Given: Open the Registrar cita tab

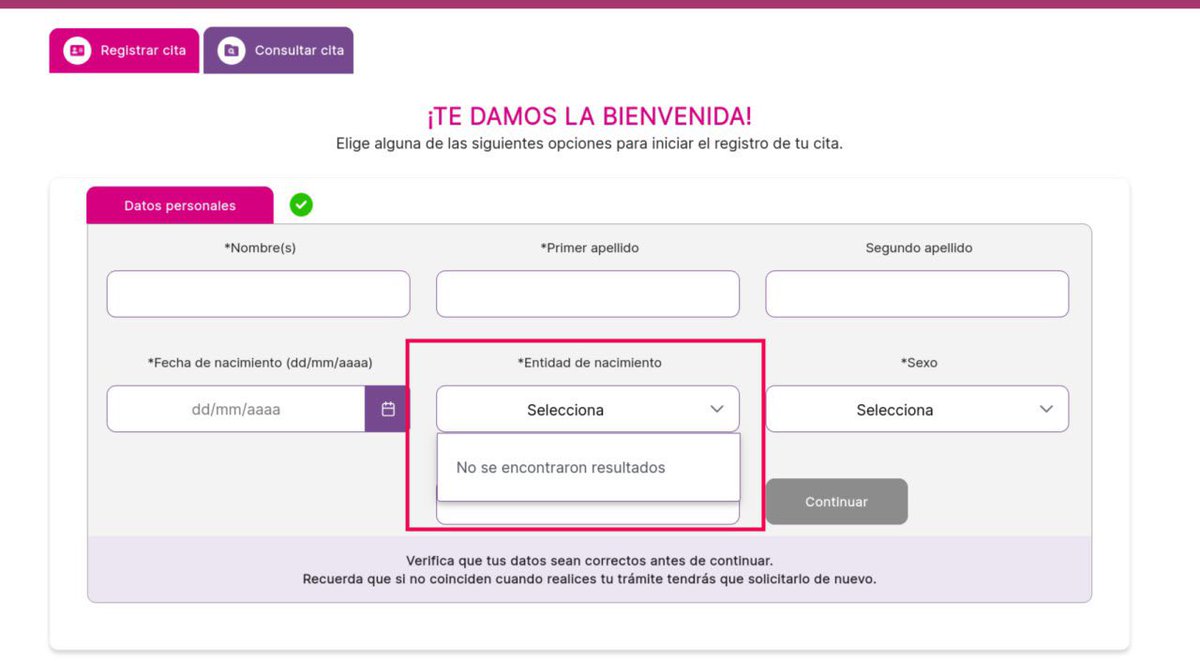Looking at the screenshot, I should pos(124,50).
